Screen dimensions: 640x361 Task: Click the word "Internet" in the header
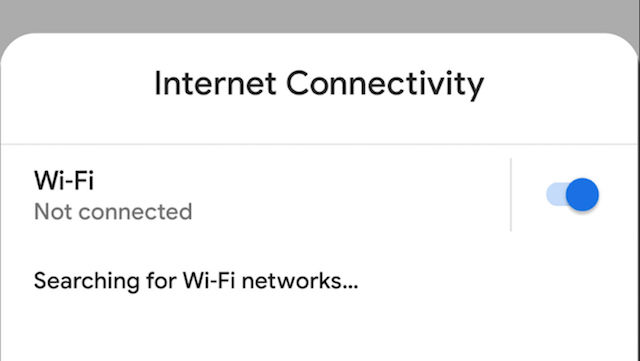point(215,84)
